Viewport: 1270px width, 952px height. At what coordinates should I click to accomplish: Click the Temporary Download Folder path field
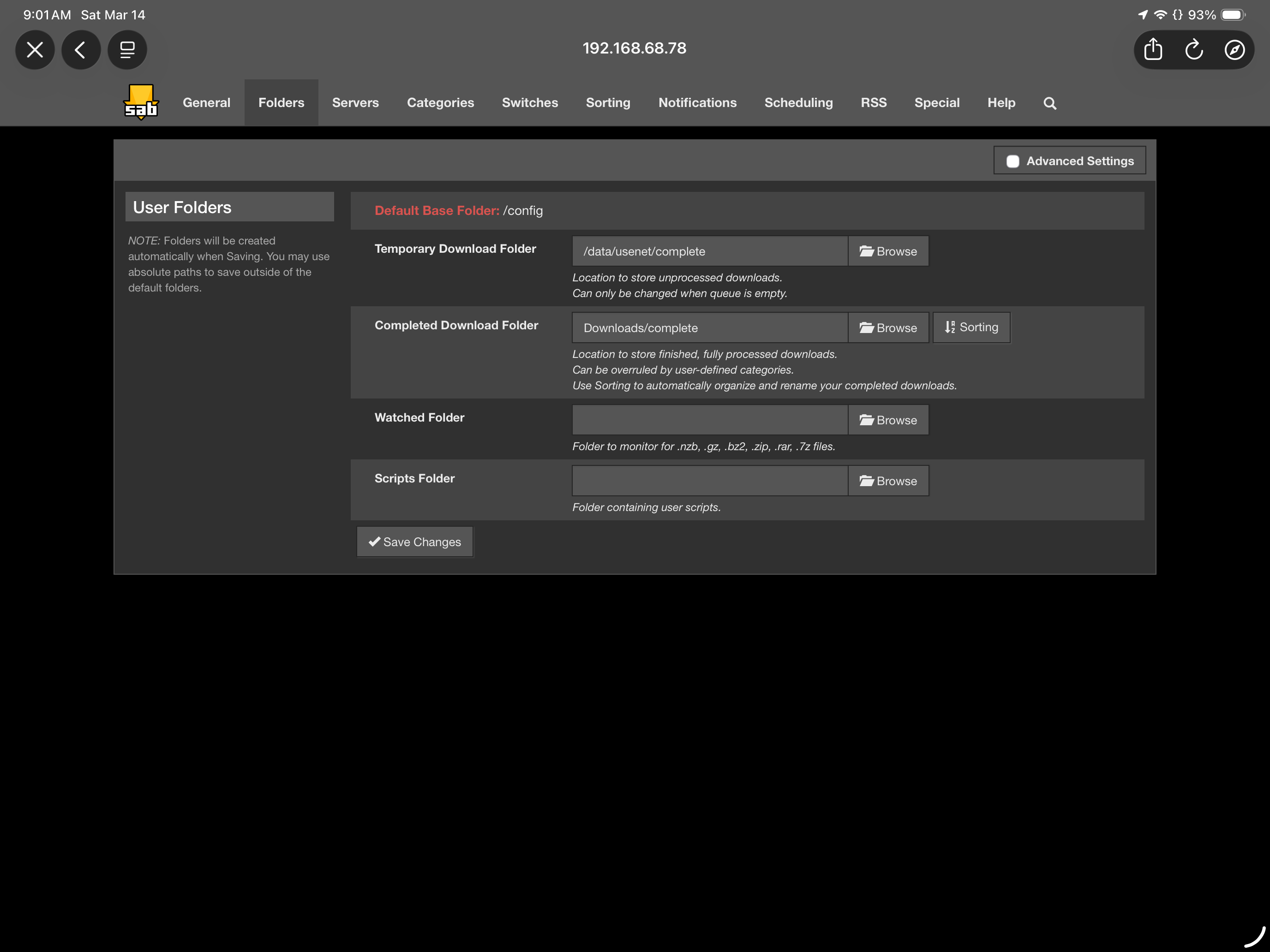[710, 251]
